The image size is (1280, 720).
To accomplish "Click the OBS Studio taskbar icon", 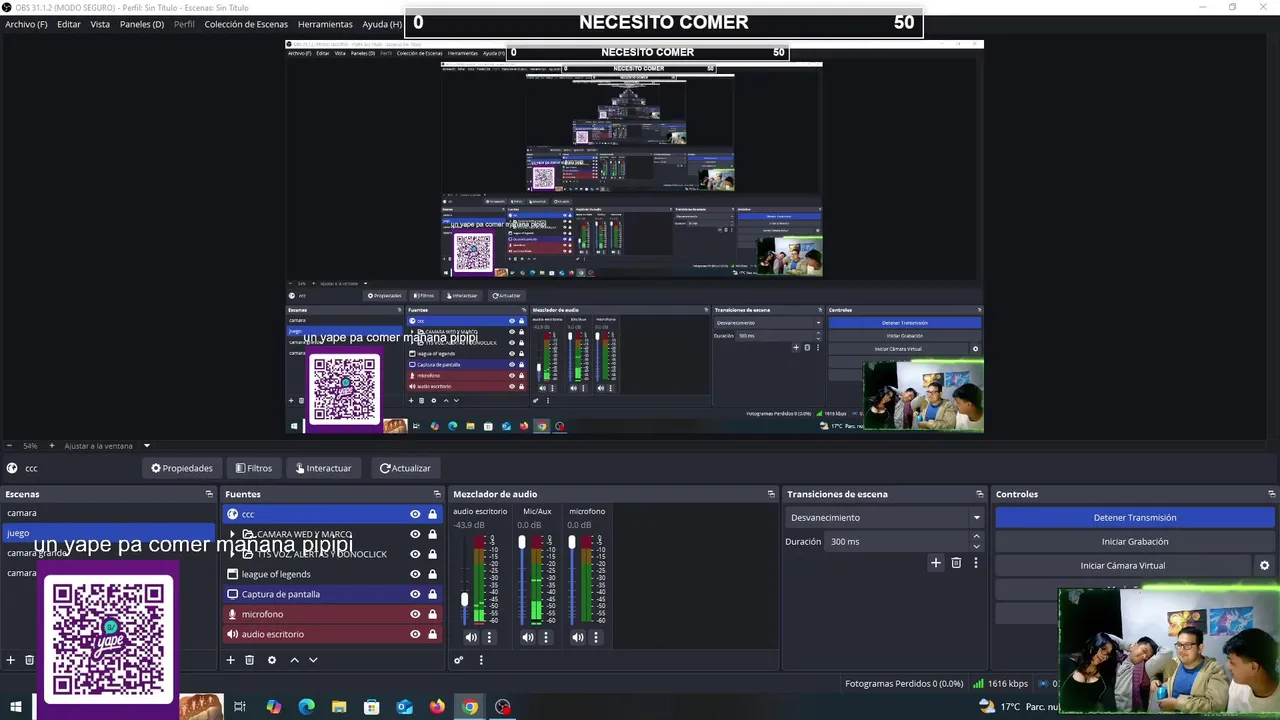I will (x=503, y=707).
